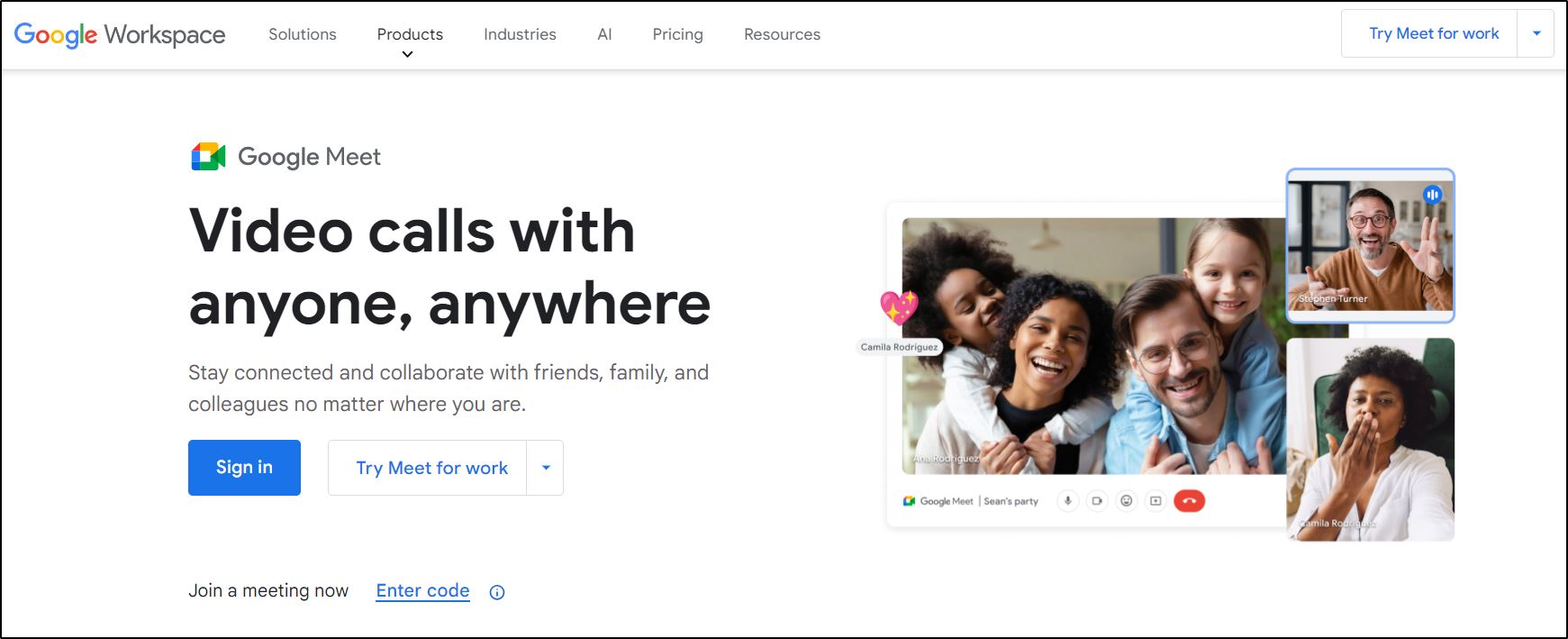Click the microphone icon in the Meet preview

click(x=1067, y=501)
